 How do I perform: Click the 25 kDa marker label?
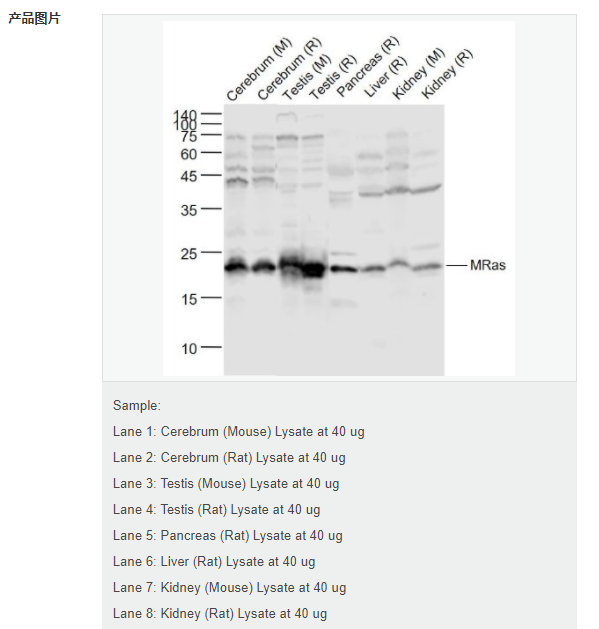coord(189,254)
